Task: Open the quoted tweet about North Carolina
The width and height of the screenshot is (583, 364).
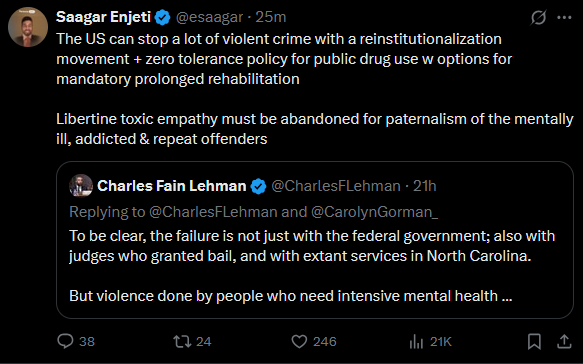Action: 315,240
